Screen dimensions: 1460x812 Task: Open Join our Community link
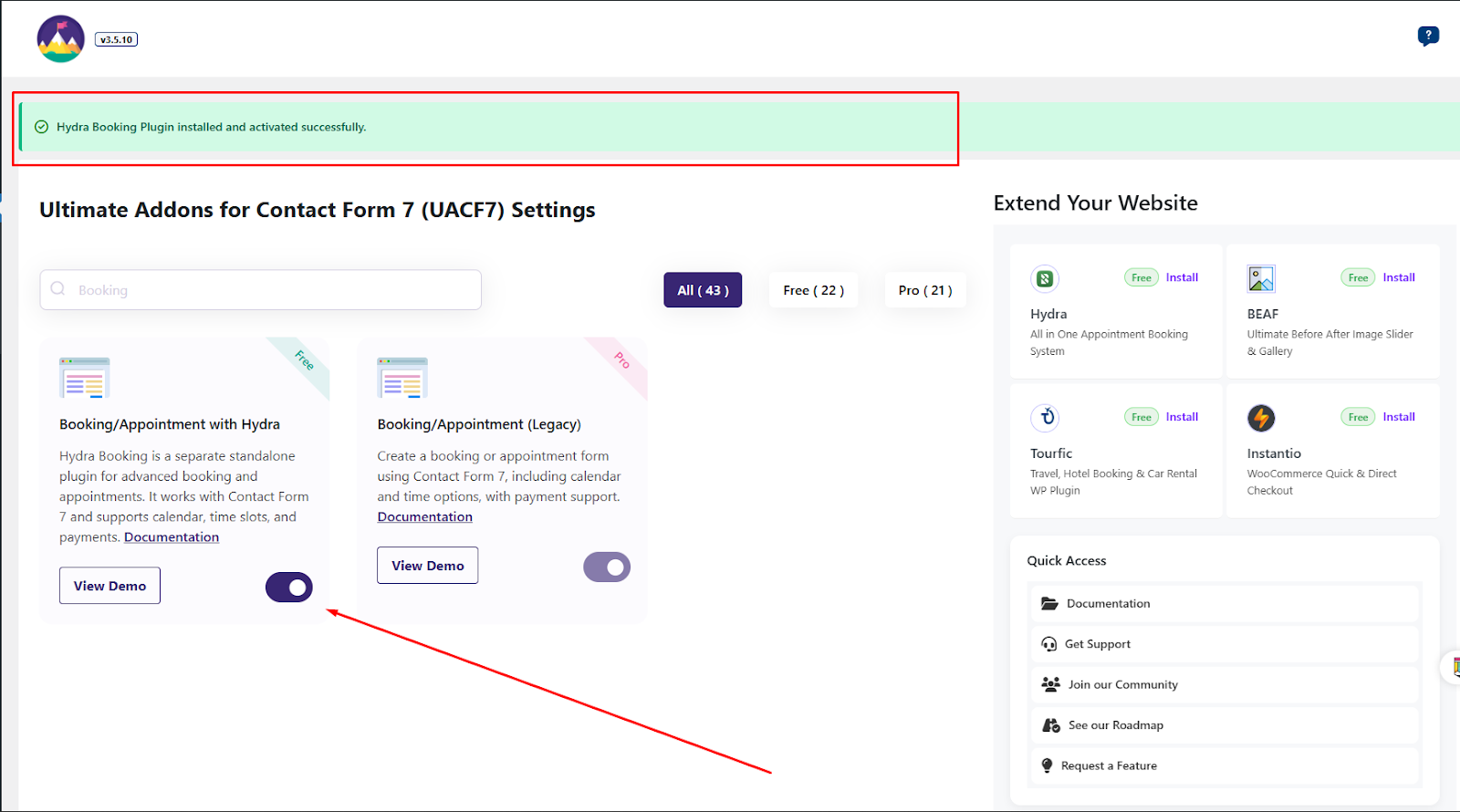(1225, 684)
